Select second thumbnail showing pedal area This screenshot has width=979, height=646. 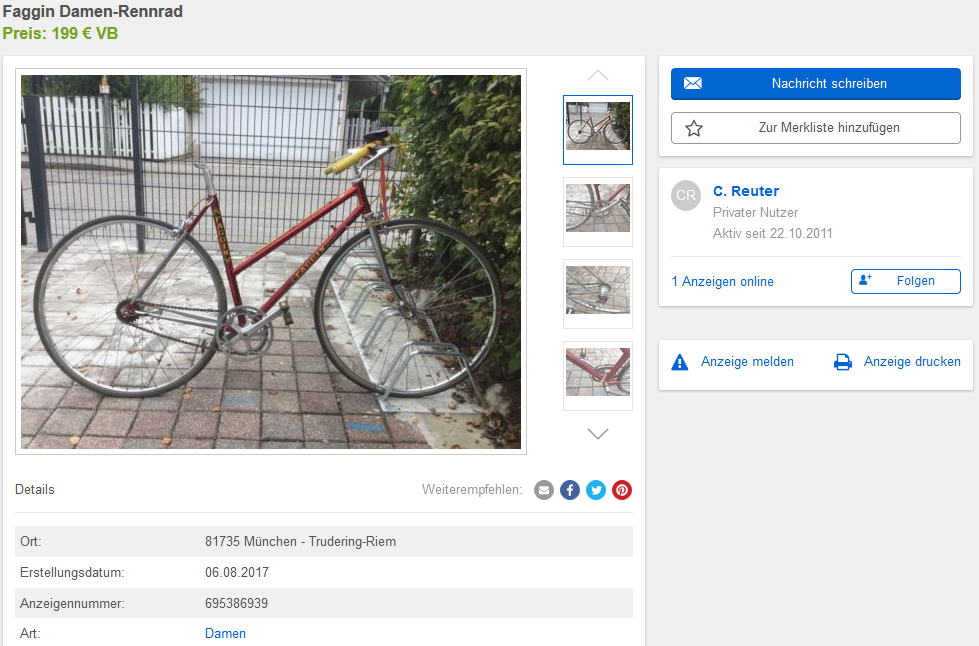click(598, 212)
